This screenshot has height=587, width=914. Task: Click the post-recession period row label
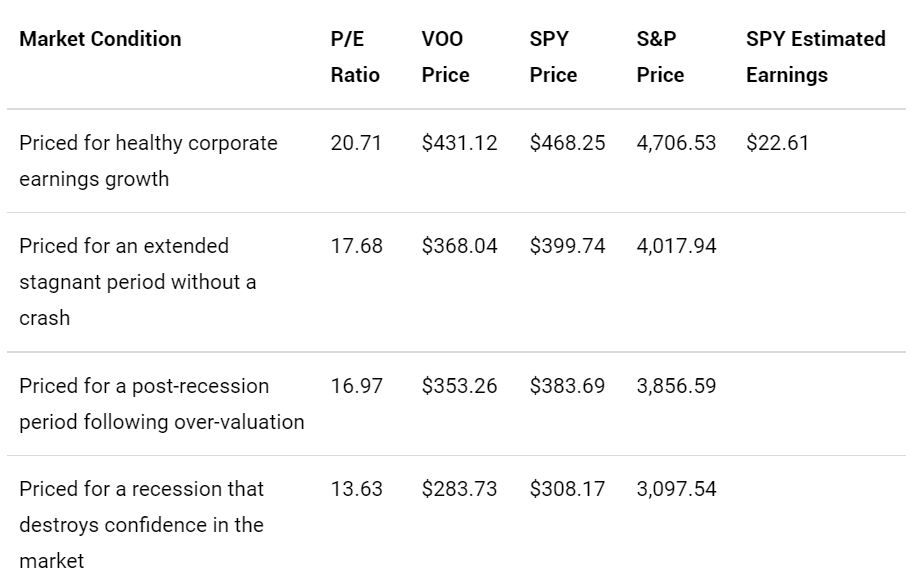coord(161,404)
